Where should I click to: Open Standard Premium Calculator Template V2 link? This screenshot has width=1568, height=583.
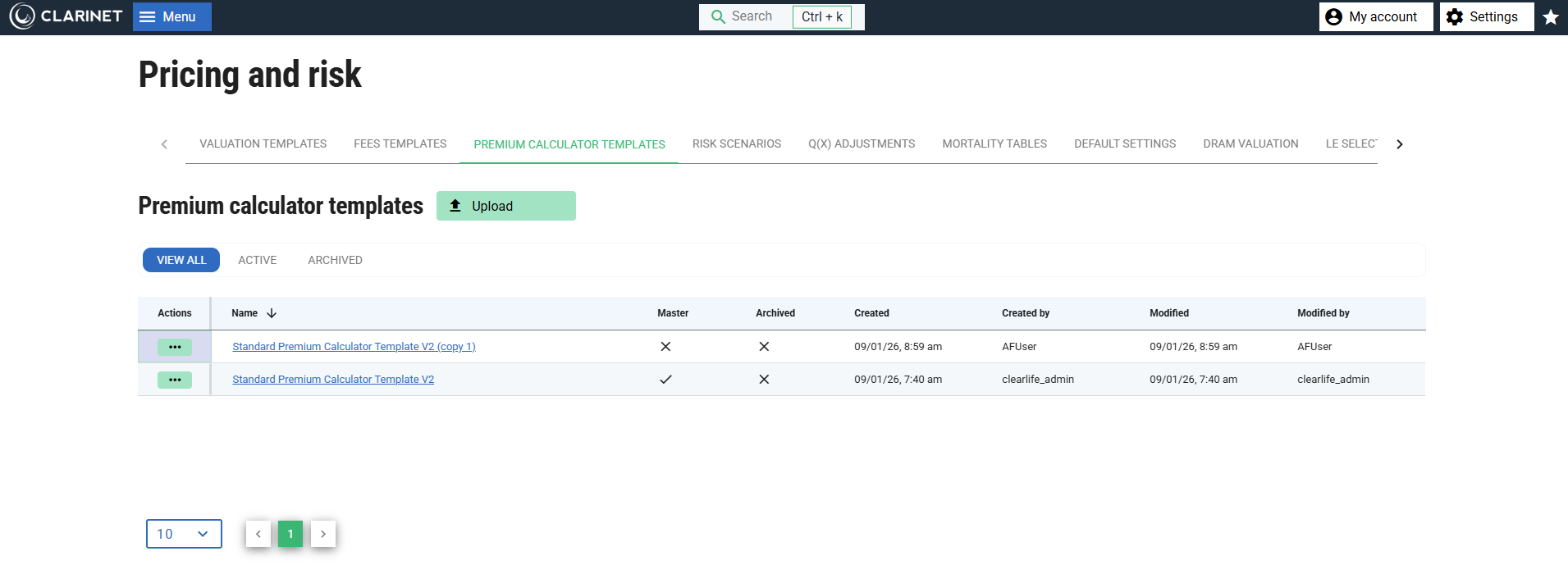click(x=332, y=380)
